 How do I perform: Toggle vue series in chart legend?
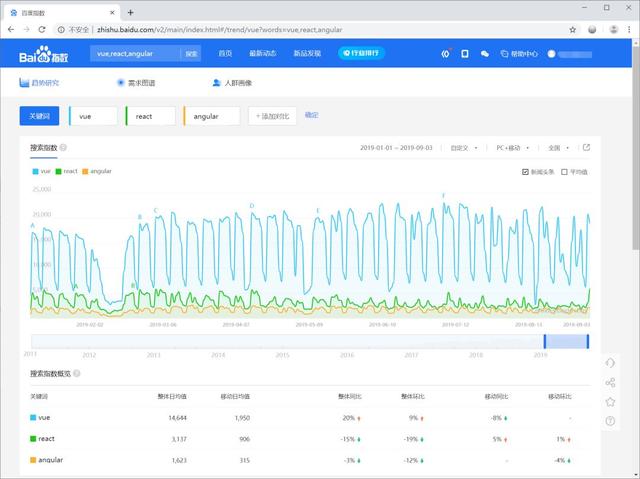coord(42,171)
